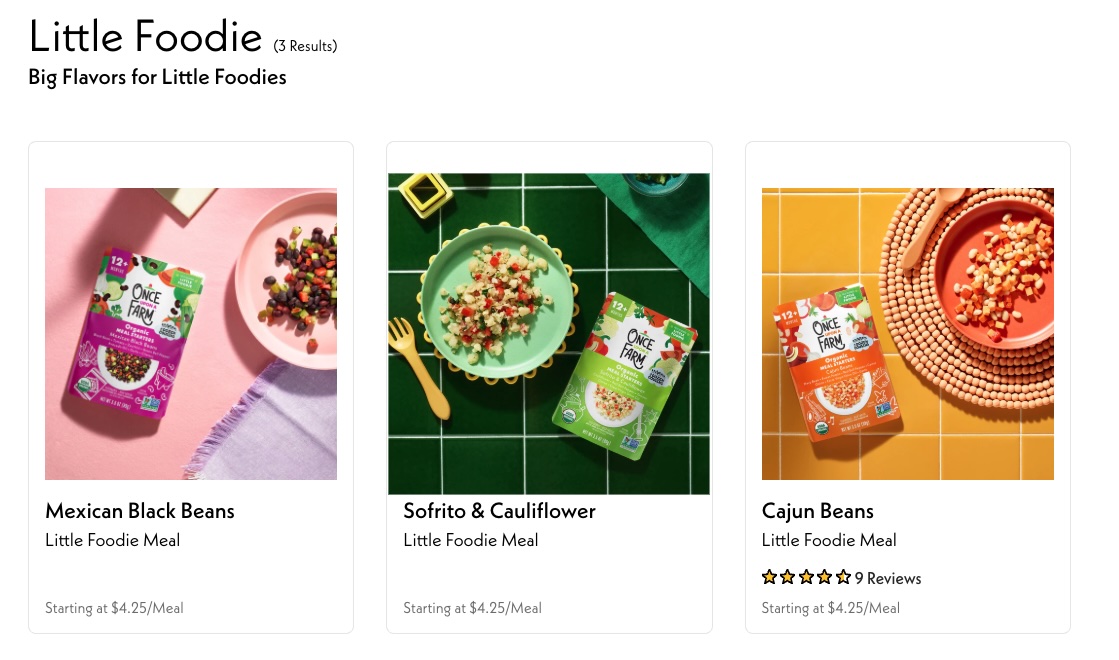Image resolution: width=1119 pixels, height=660 pixels.
Task: Click the Little Foodie page heading
Action: click(x=145, y=36)
